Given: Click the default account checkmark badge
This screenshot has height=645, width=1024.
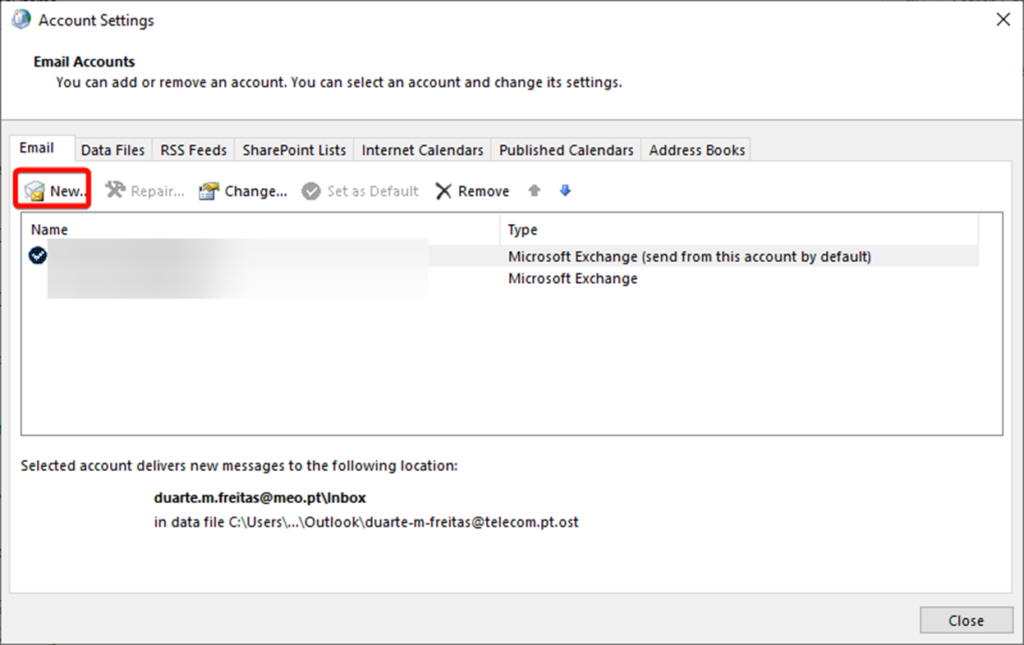Looking at the screenshot, I should click(38, 256).
